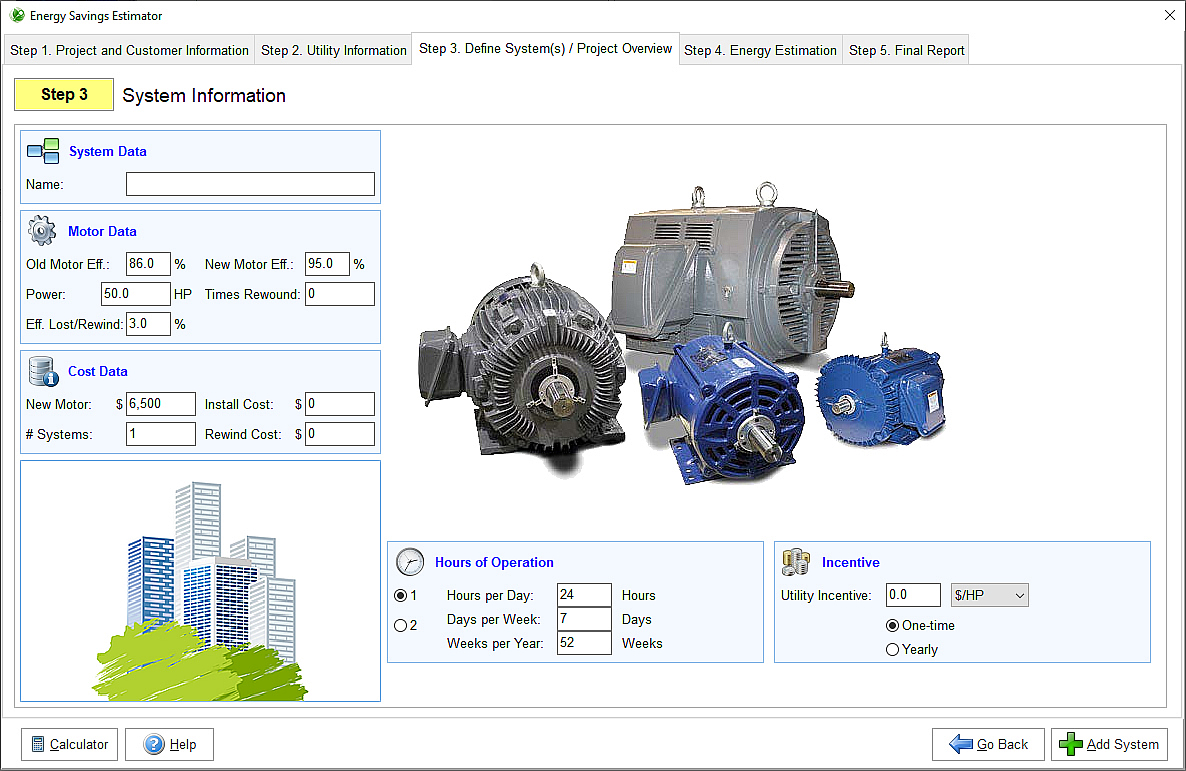1186x771 pixels.
Task: Click the Motor Data gear icon
Action: [42, 231]
